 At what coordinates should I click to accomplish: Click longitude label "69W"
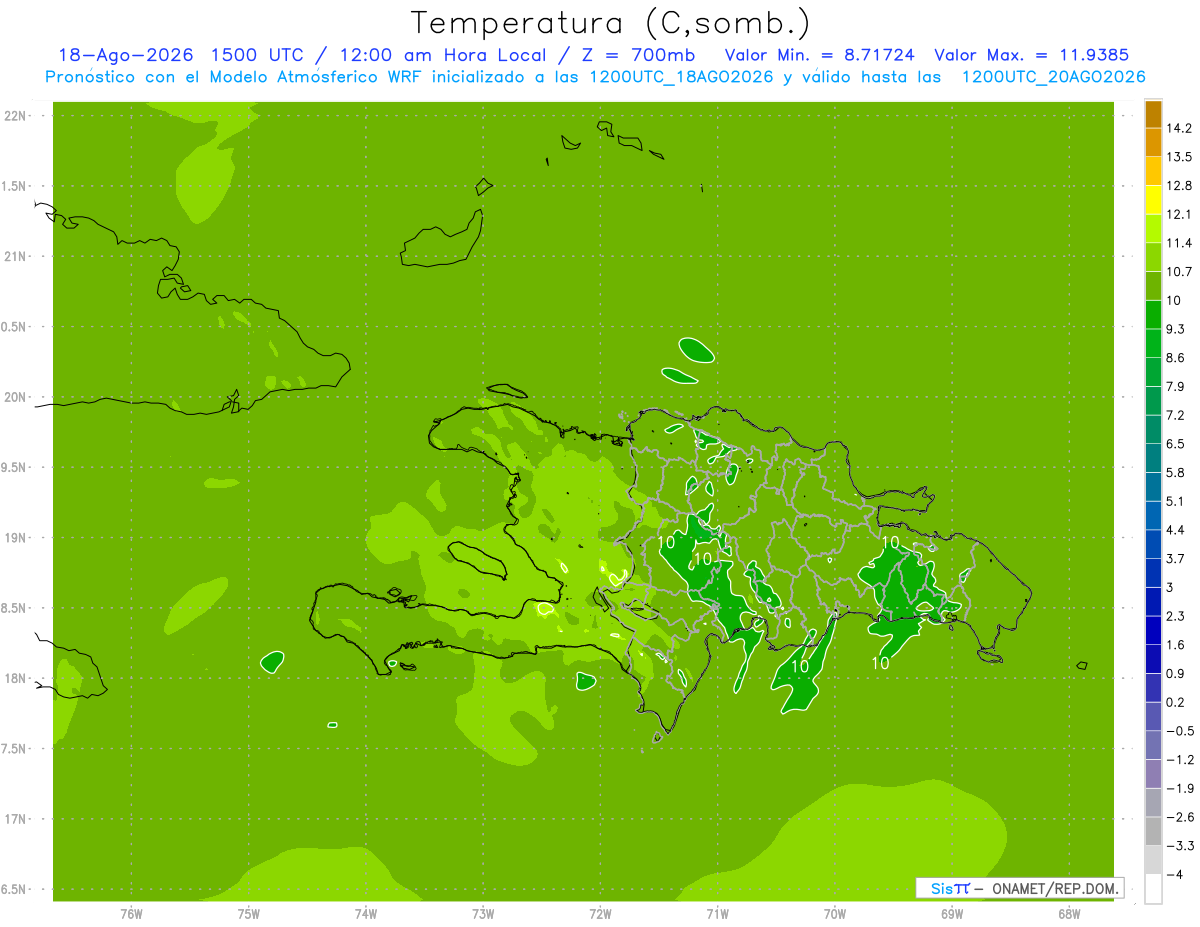click(952, 914)
